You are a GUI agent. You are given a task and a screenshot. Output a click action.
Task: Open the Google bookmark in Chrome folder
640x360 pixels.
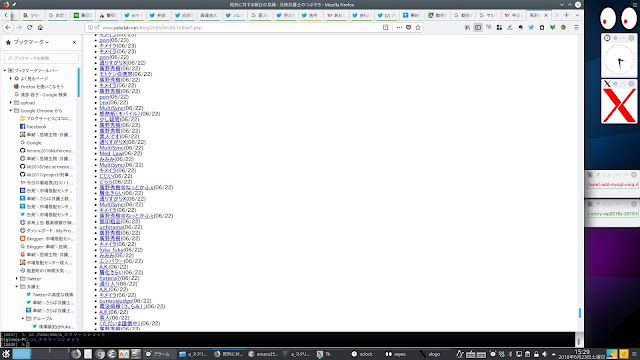click(31, 143)
